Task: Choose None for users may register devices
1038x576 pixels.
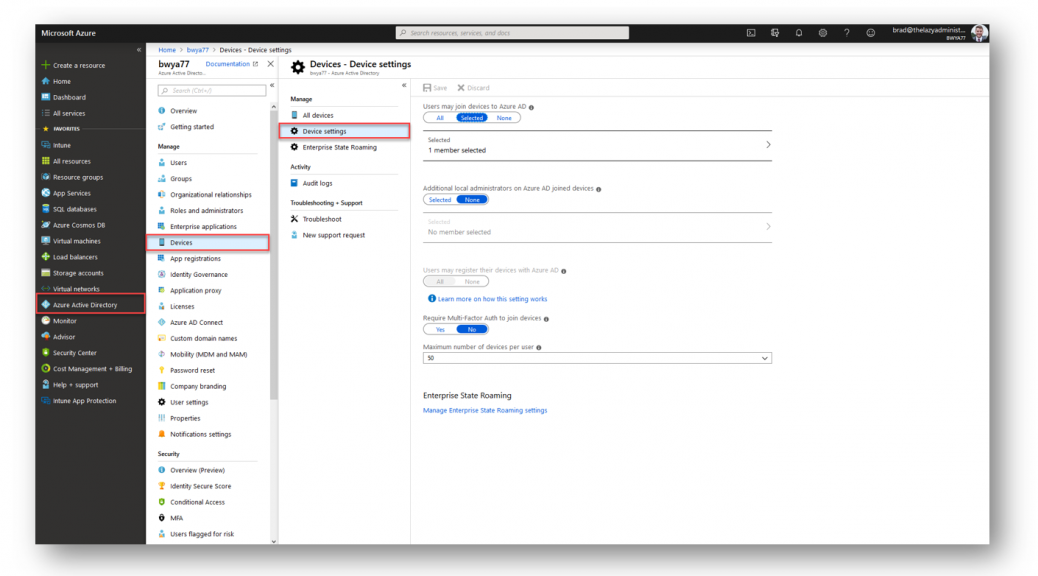Action: tap(472, 282)
